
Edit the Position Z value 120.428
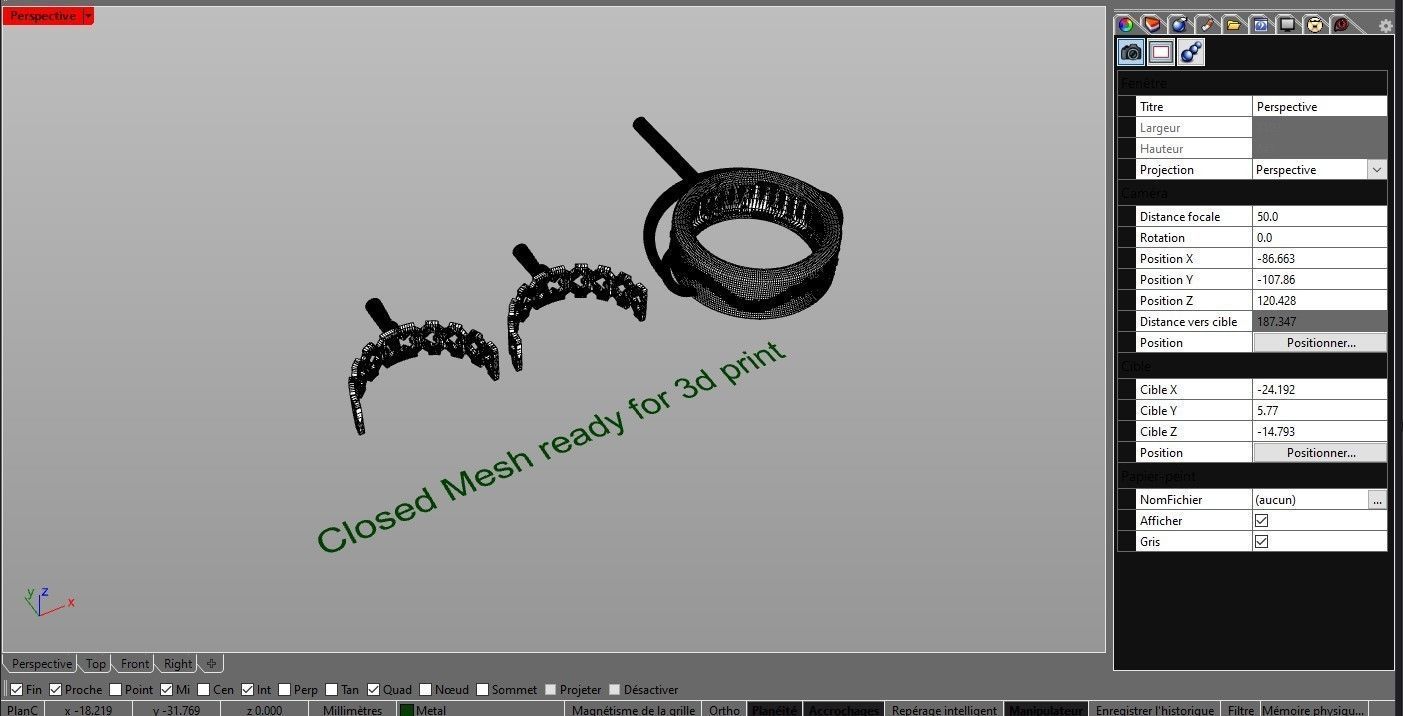[1320, 301]
